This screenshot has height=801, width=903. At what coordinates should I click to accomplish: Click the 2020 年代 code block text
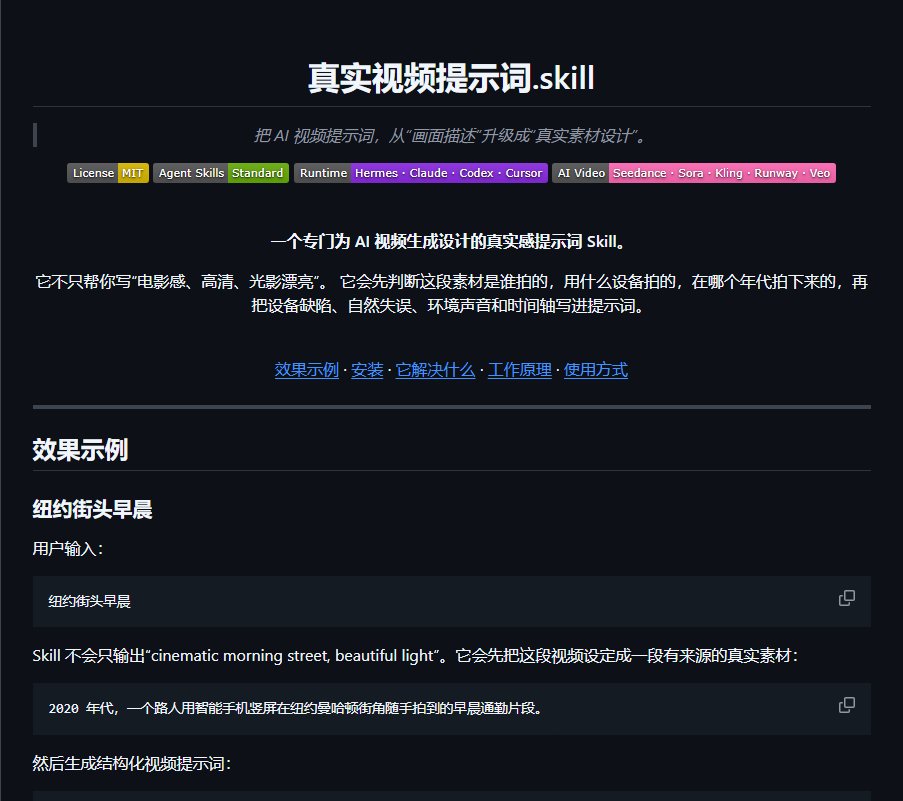pos(296,708)
